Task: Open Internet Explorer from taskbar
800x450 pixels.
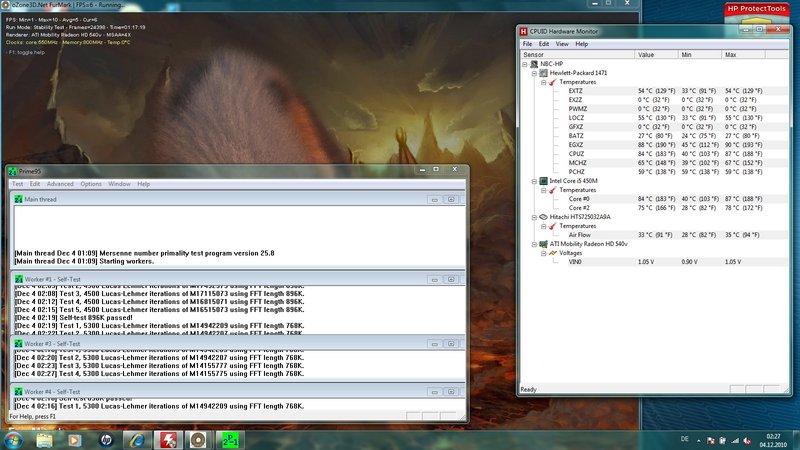Action: click(x=137, y=440)
